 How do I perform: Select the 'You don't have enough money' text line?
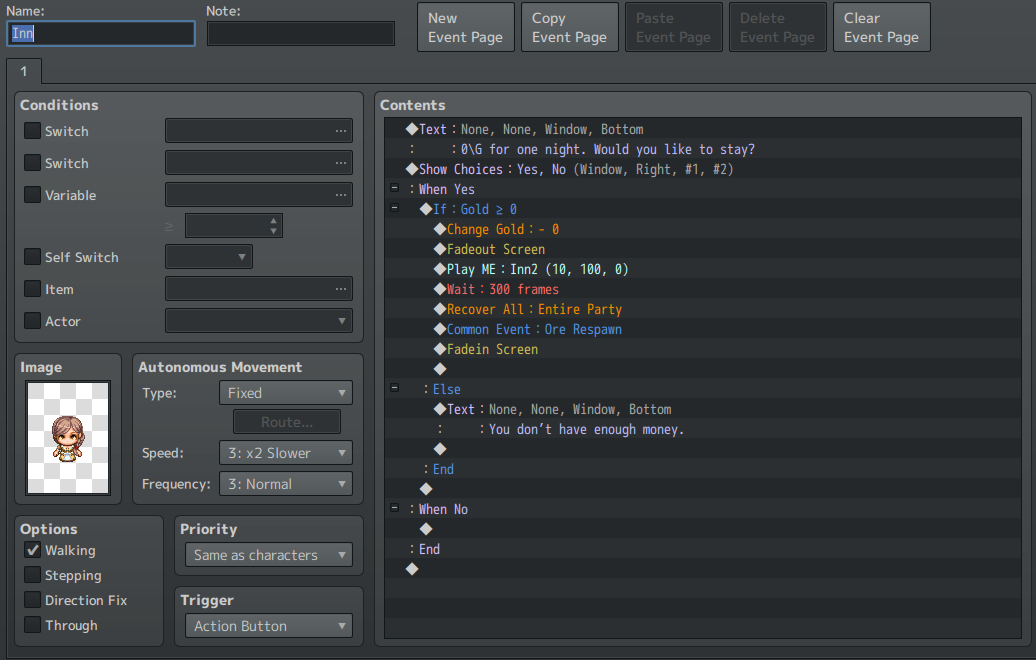click(703, 429)
